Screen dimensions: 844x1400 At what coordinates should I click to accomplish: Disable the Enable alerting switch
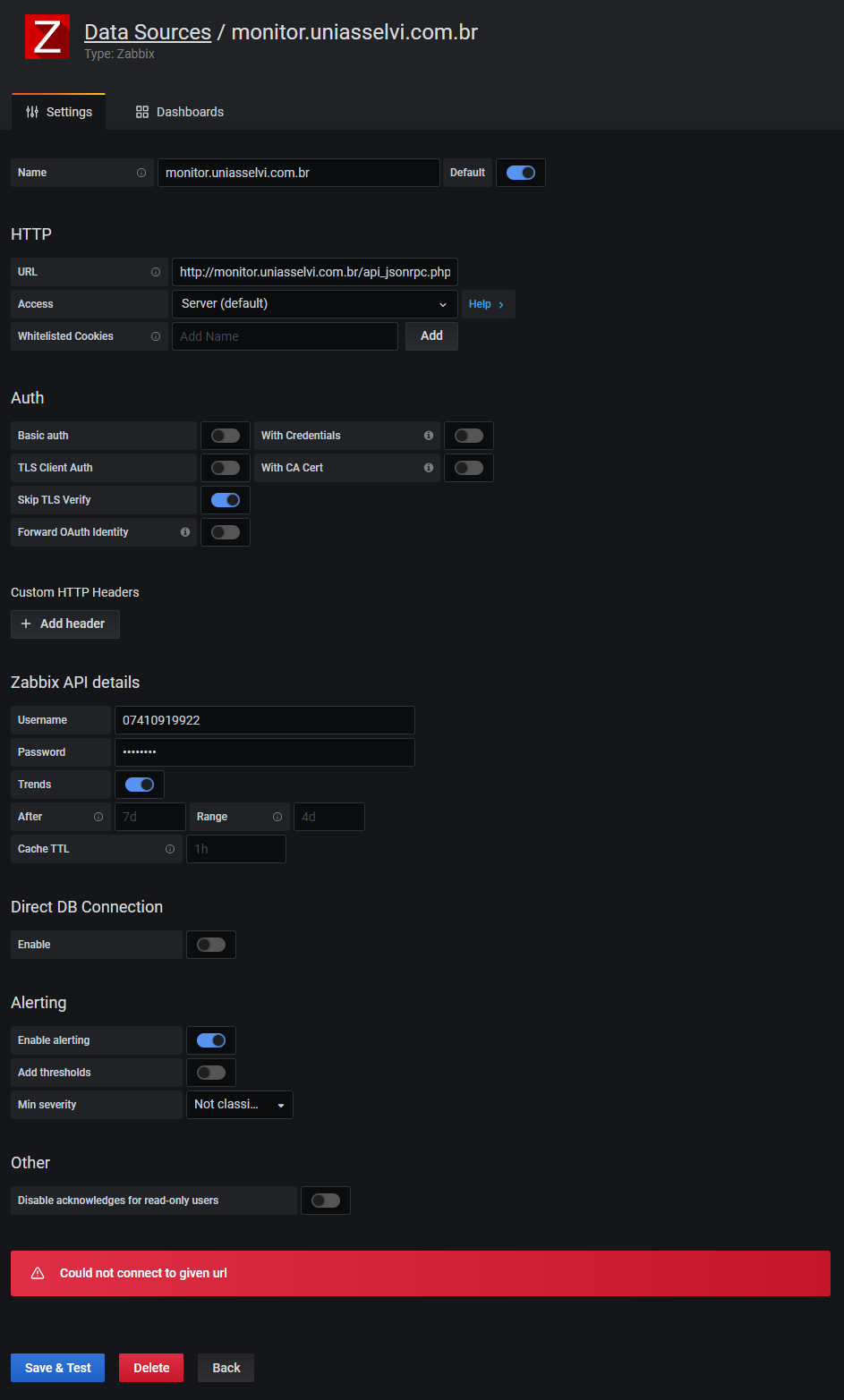(x=211, y=1040)
